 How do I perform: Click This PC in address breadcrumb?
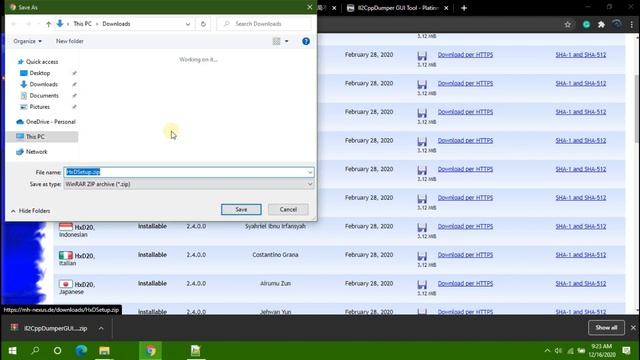82,24
